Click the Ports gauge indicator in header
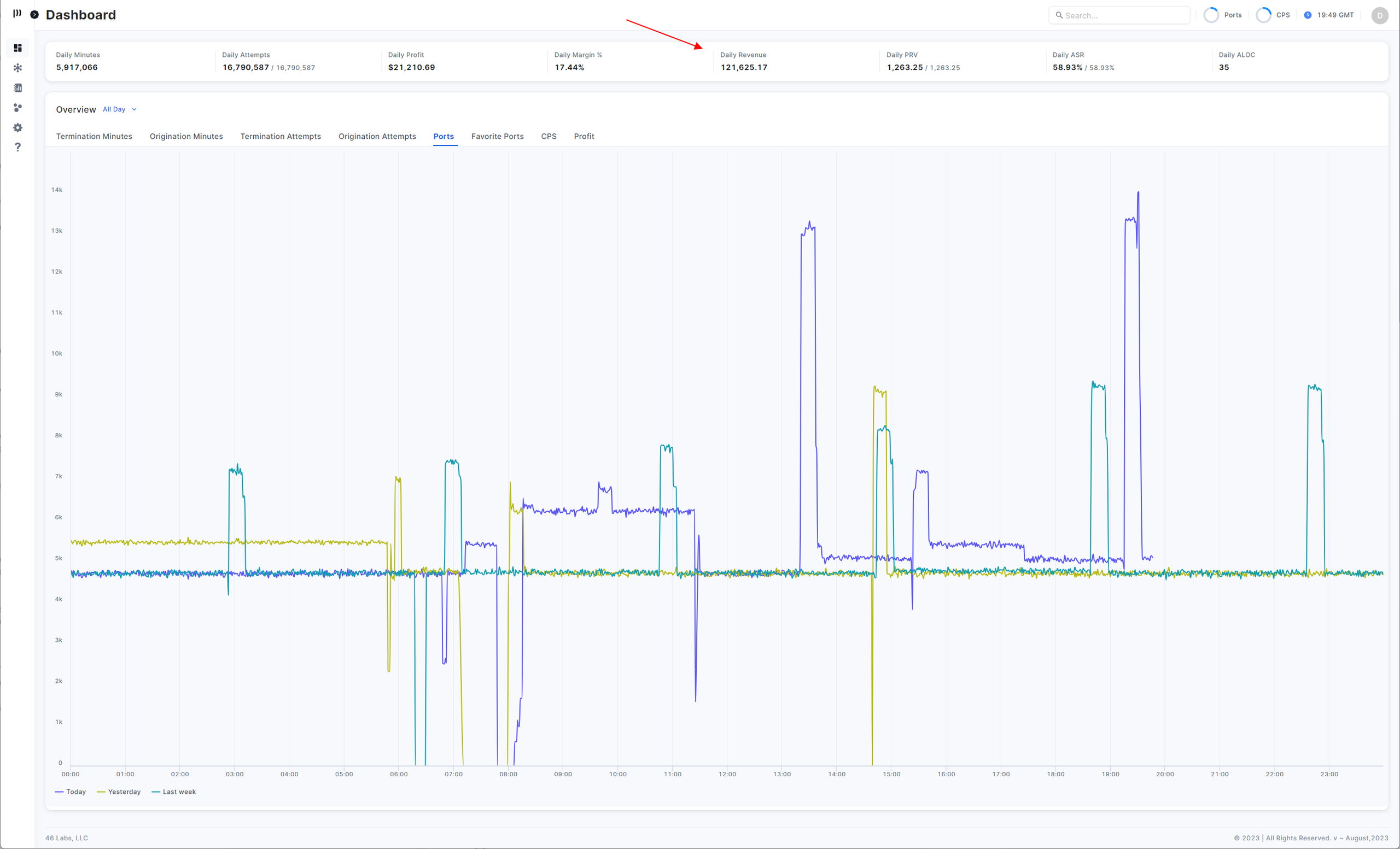 [1211, 15]
